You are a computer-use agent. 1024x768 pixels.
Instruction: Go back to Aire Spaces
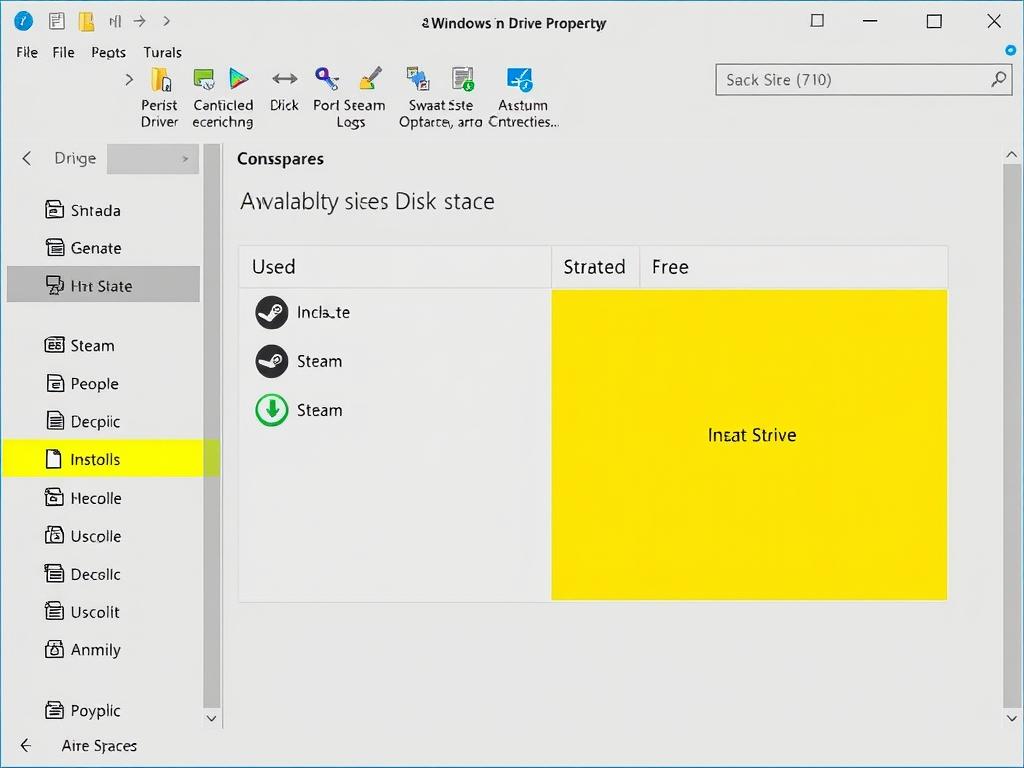tap(26, 746)
